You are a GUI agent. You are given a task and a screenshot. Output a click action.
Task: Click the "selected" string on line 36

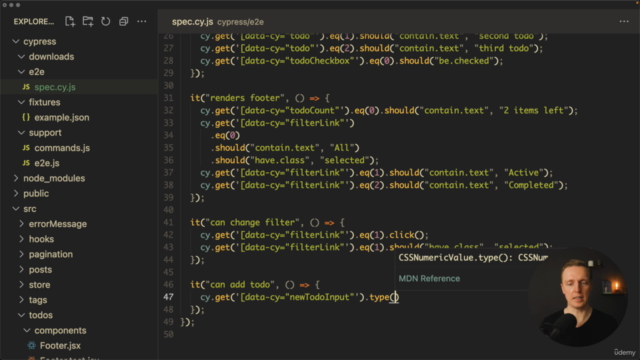coord(344,160)
